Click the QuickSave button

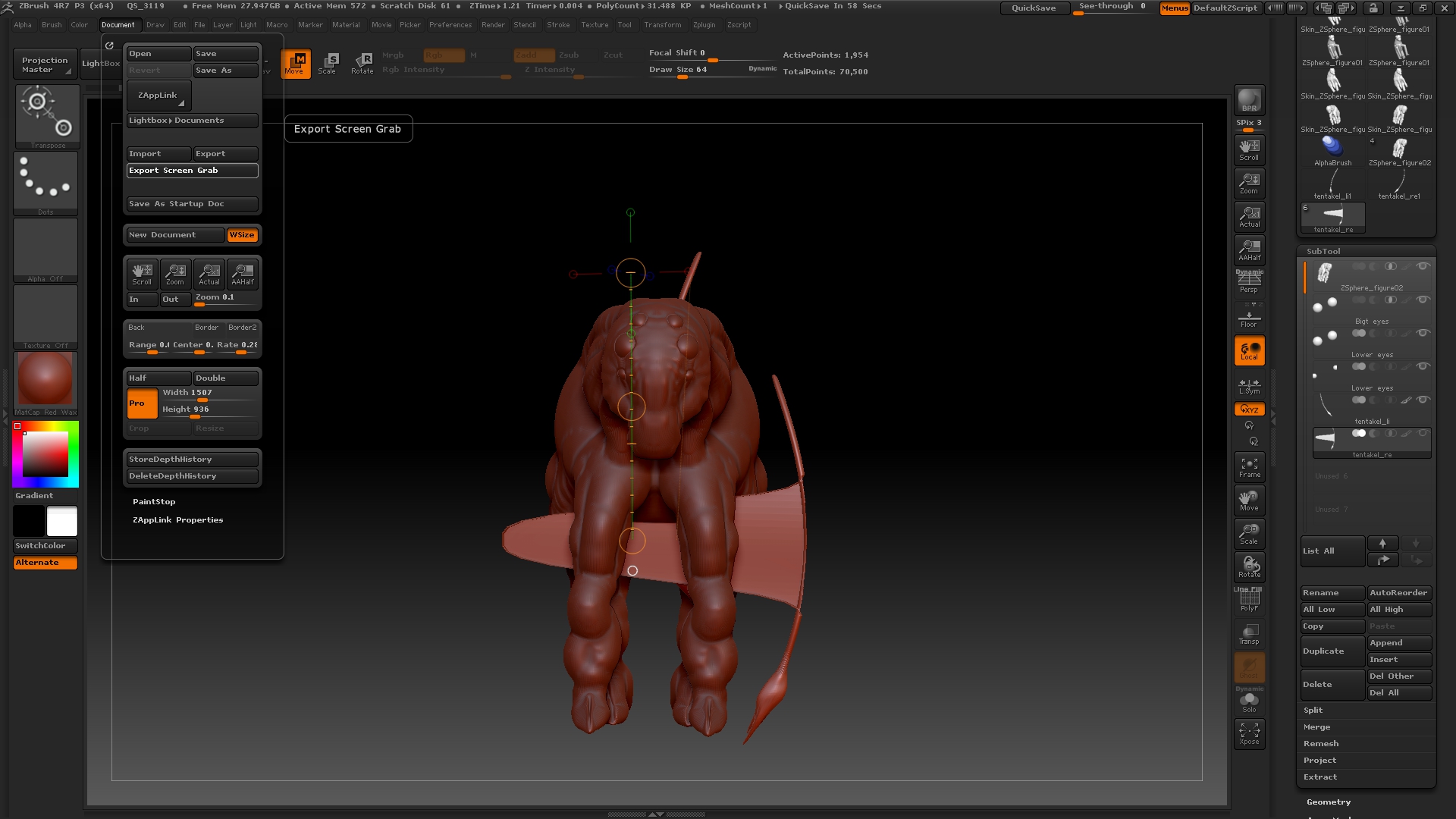pyautogui.click(x=1034, y=8)
